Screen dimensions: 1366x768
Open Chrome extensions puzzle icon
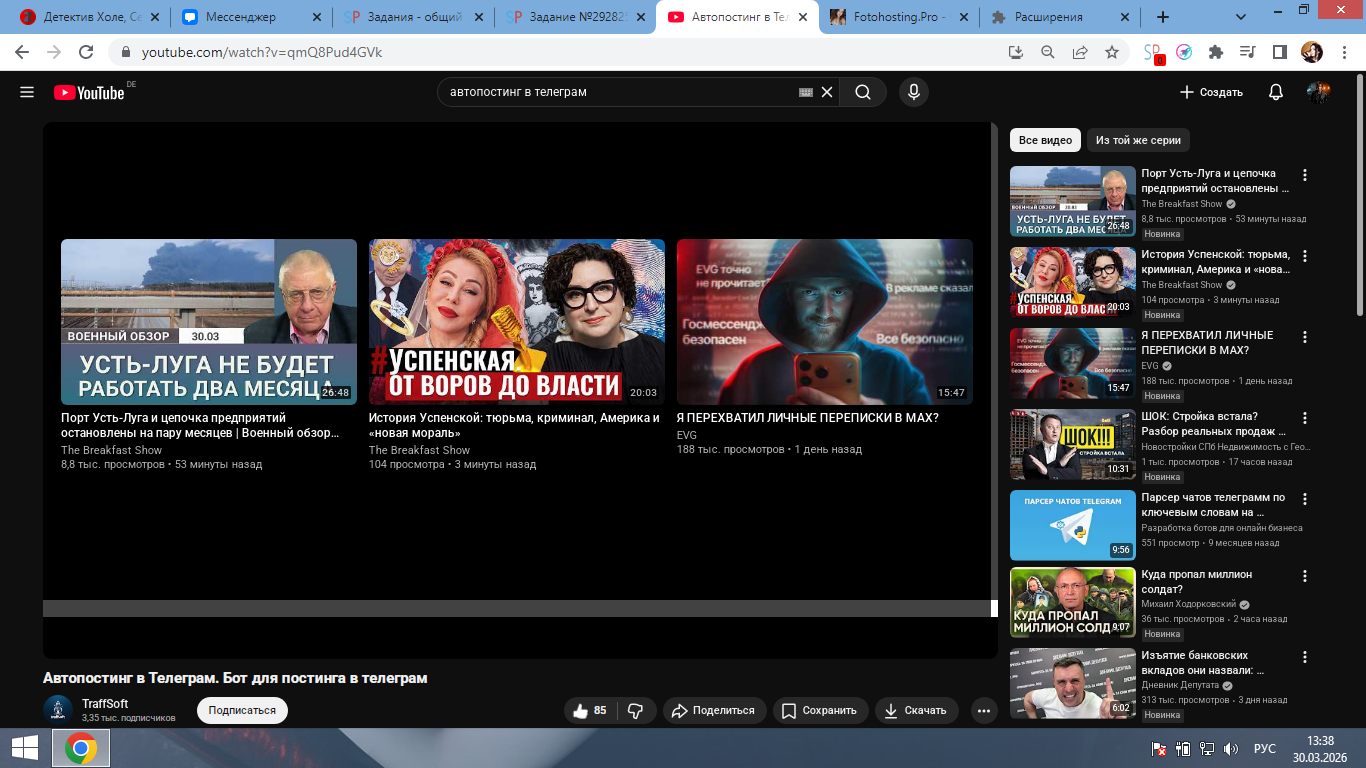1216,52
